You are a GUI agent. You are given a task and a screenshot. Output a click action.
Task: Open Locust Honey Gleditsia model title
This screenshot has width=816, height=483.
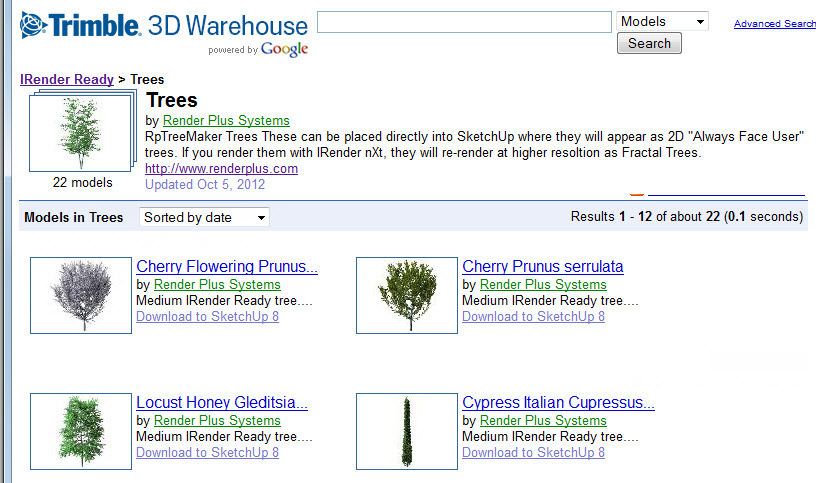[222, 402]
